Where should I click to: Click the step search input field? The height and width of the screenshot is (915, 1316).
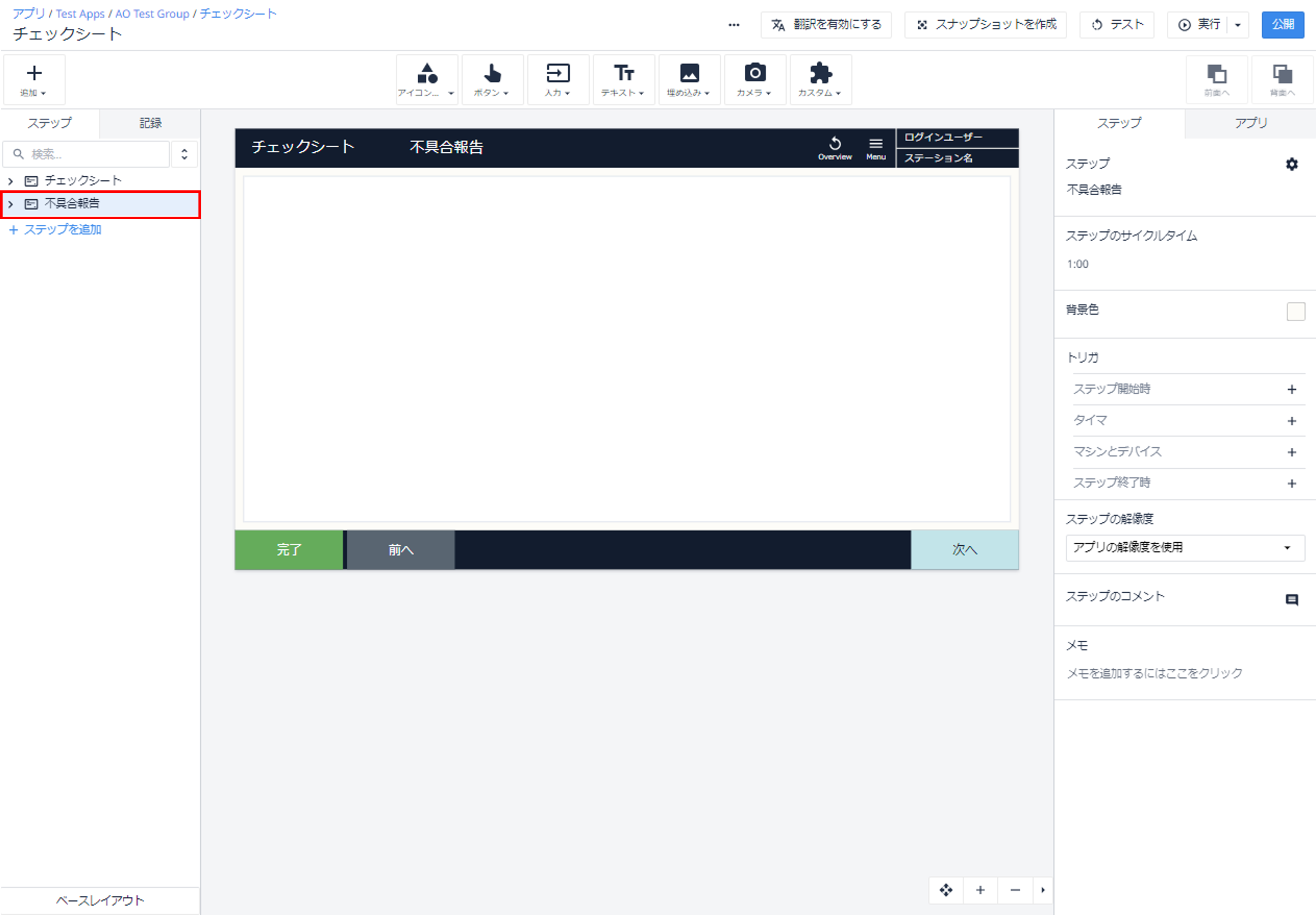click(x=87, y=154)
